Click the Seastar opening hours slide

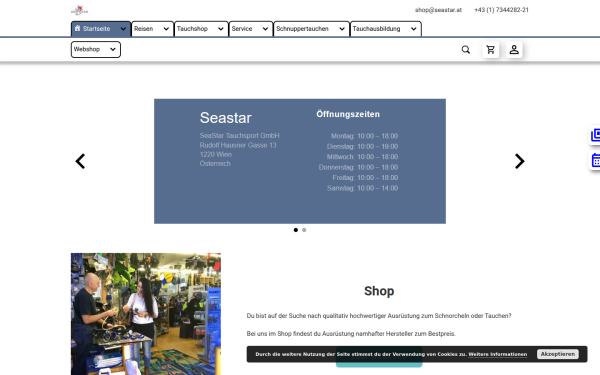(300, 161)
